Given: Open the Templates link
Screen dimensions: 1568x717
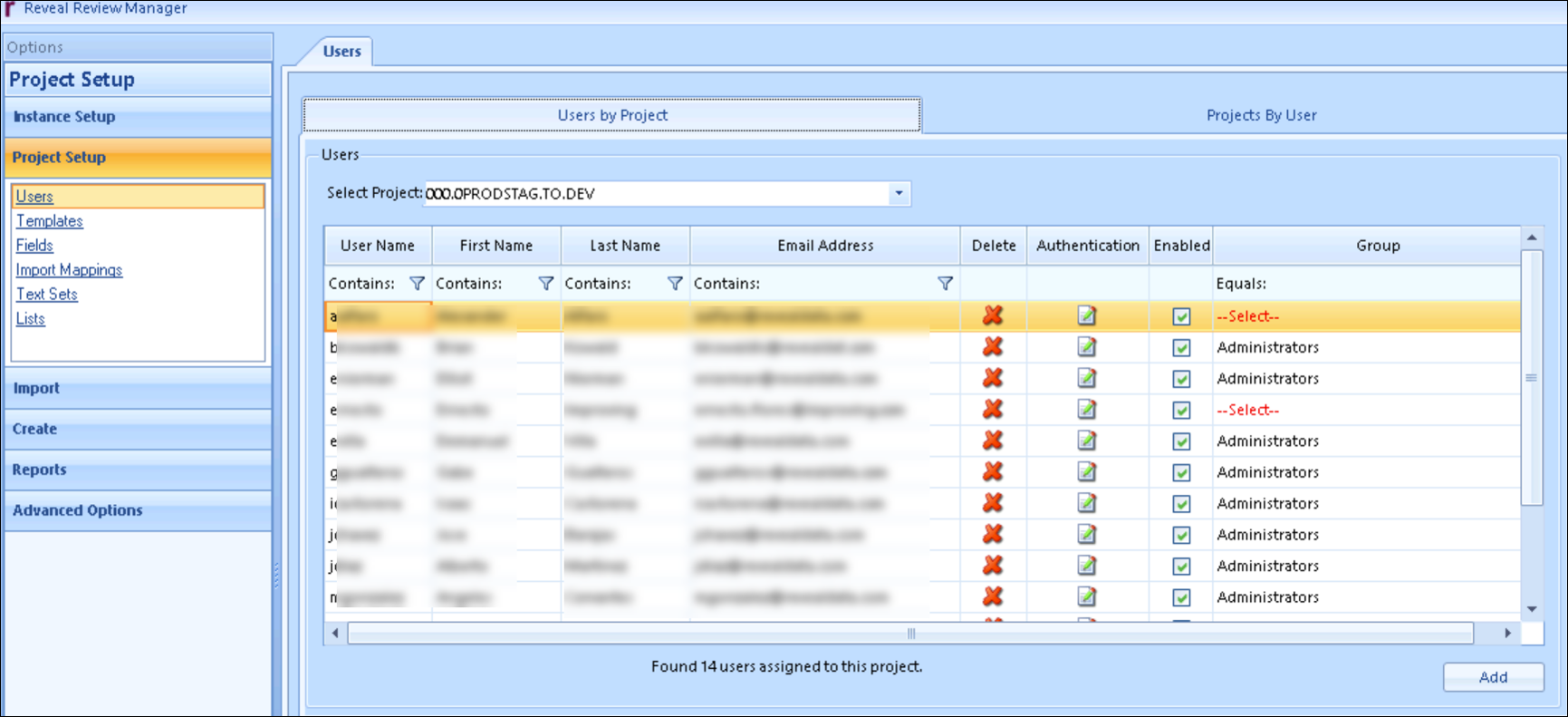Looking at the screenshot, I should coord(50,221).
